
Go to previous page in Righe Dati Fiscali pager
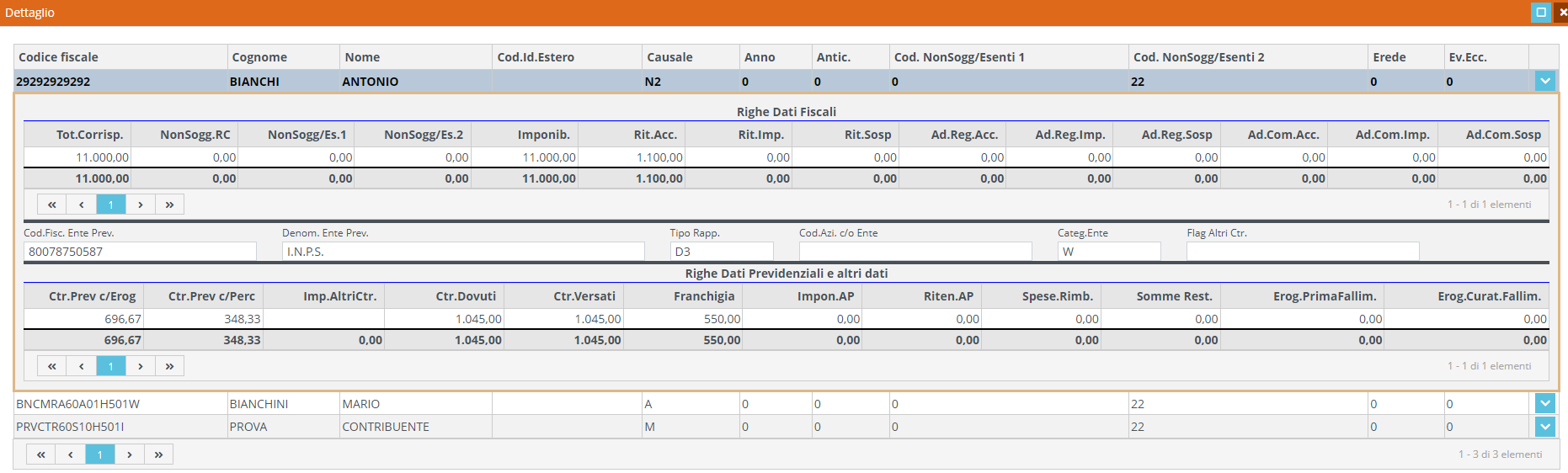tap(82, 205)
